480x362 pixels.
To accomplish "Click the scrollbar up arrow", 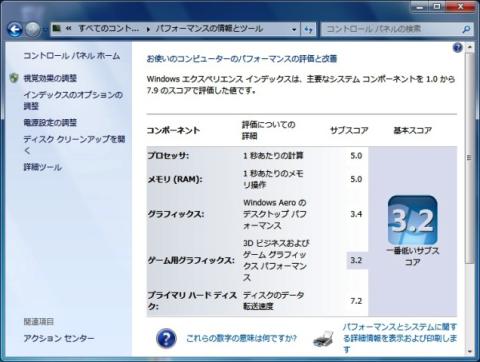I will [x=469, y=47].
